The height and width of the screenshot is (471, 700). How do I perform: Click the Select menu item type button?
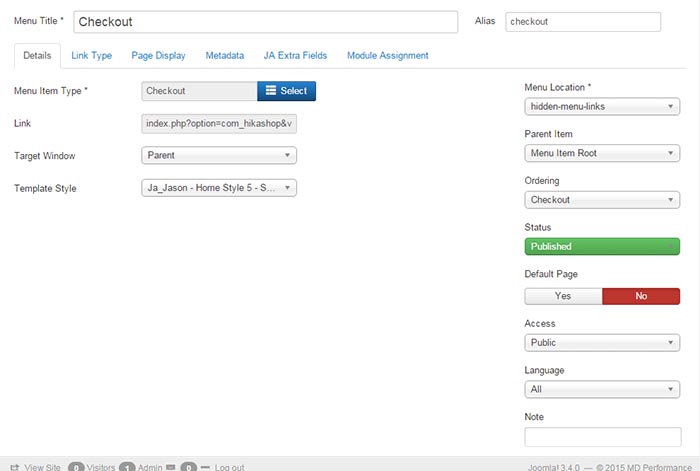click(x=287, y=91)
